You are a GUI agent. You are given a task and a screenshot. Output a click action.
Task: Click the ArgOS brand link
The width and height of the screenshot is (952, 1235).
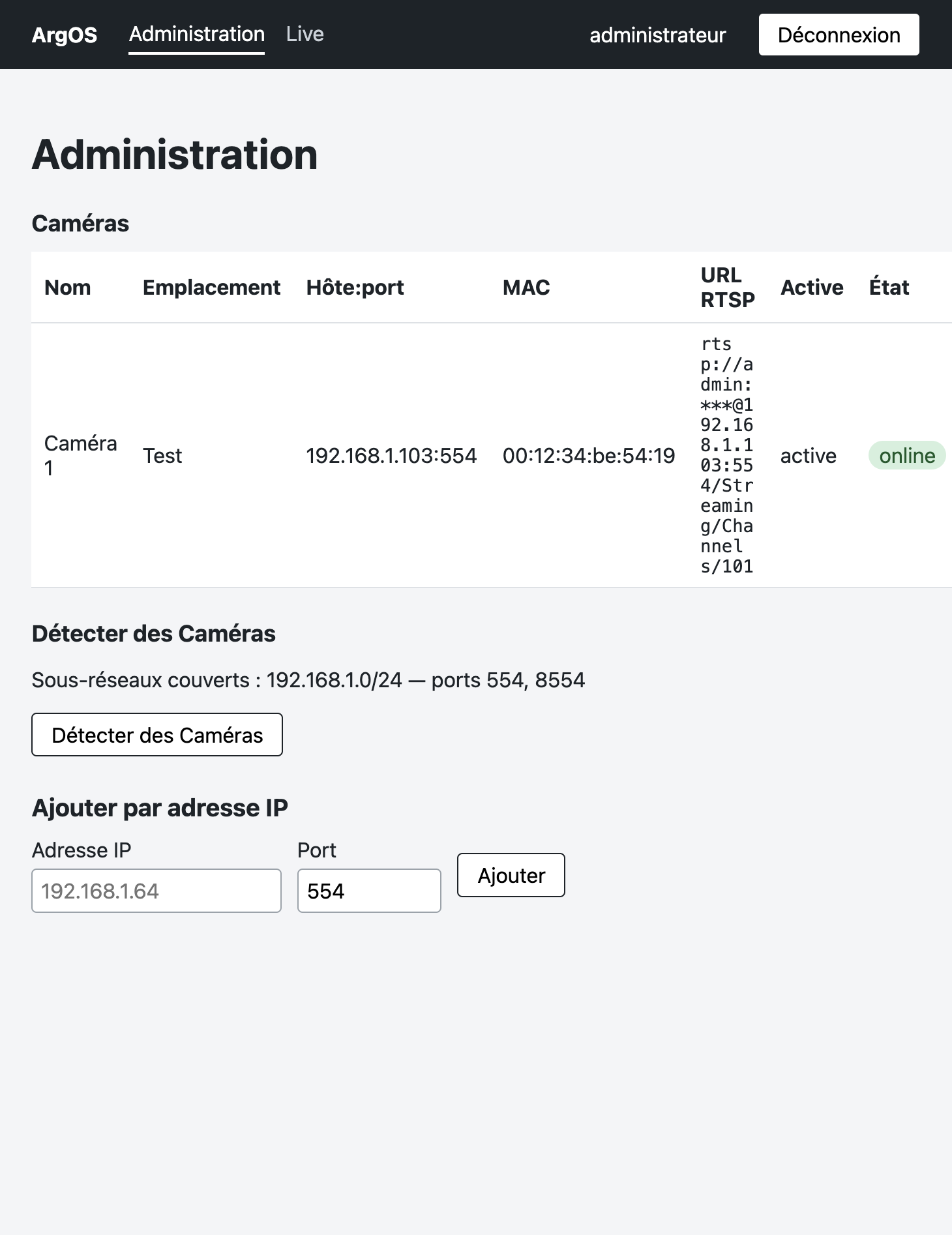(64, 35)
